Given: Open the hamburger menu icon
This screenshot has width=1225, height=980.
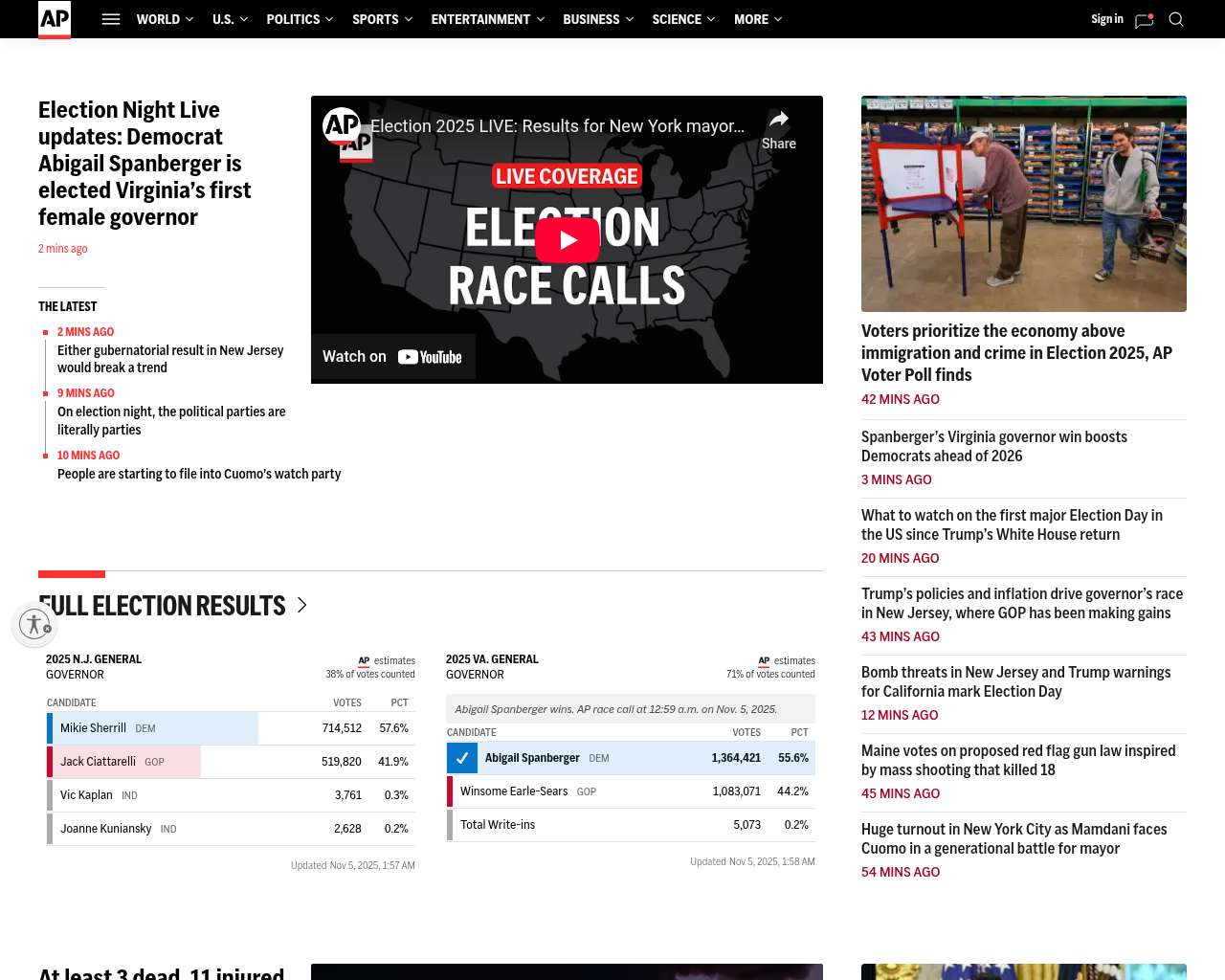Looking at the screenshot, I should point(111,19).
